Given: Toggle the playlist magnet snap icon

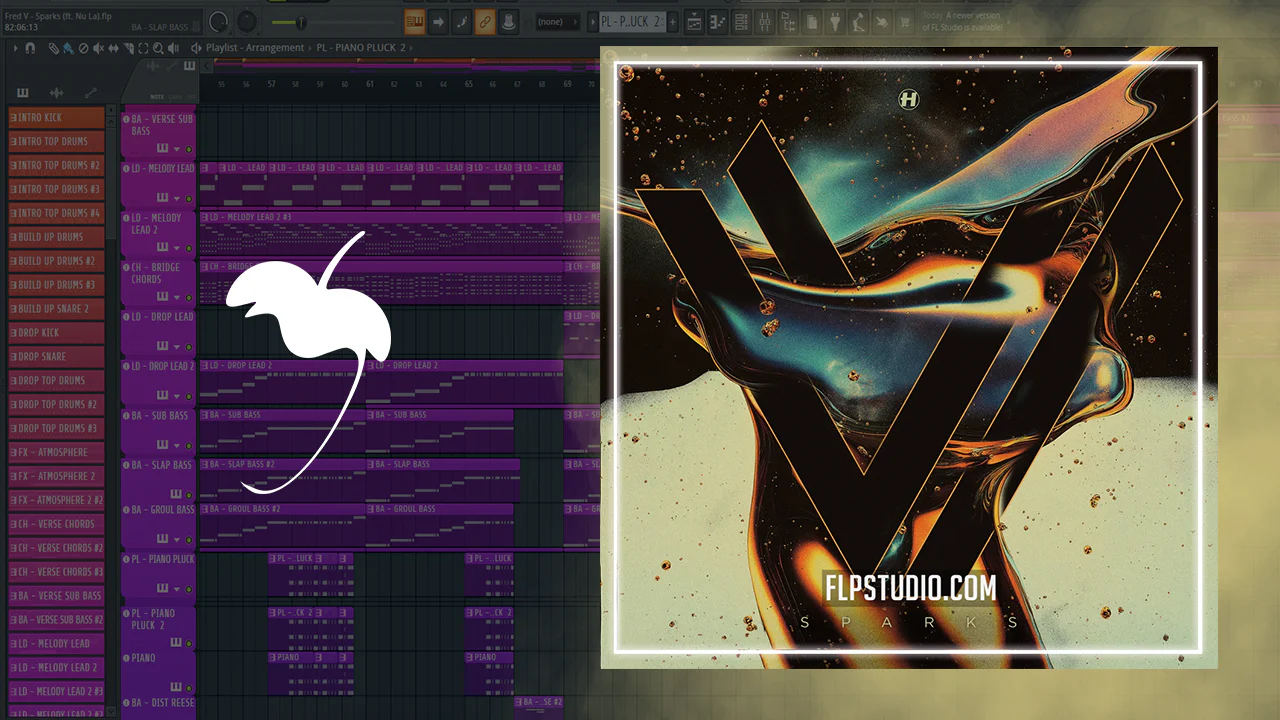Looking at the screenshot, I should pyautogui.click(x=31, y=48).
